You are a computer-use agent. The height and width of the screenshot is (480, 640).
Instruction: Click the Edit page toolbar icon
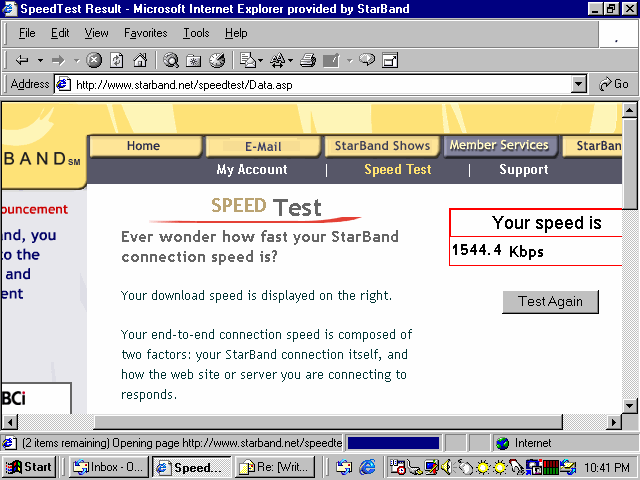click(331, 60)
